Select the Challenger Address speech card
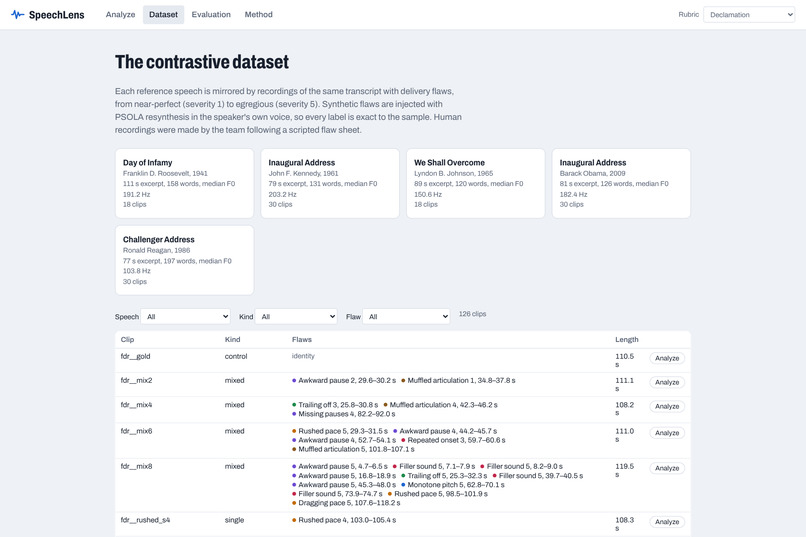The width and height of the screenshot is (806, 537). click(185, 261)
